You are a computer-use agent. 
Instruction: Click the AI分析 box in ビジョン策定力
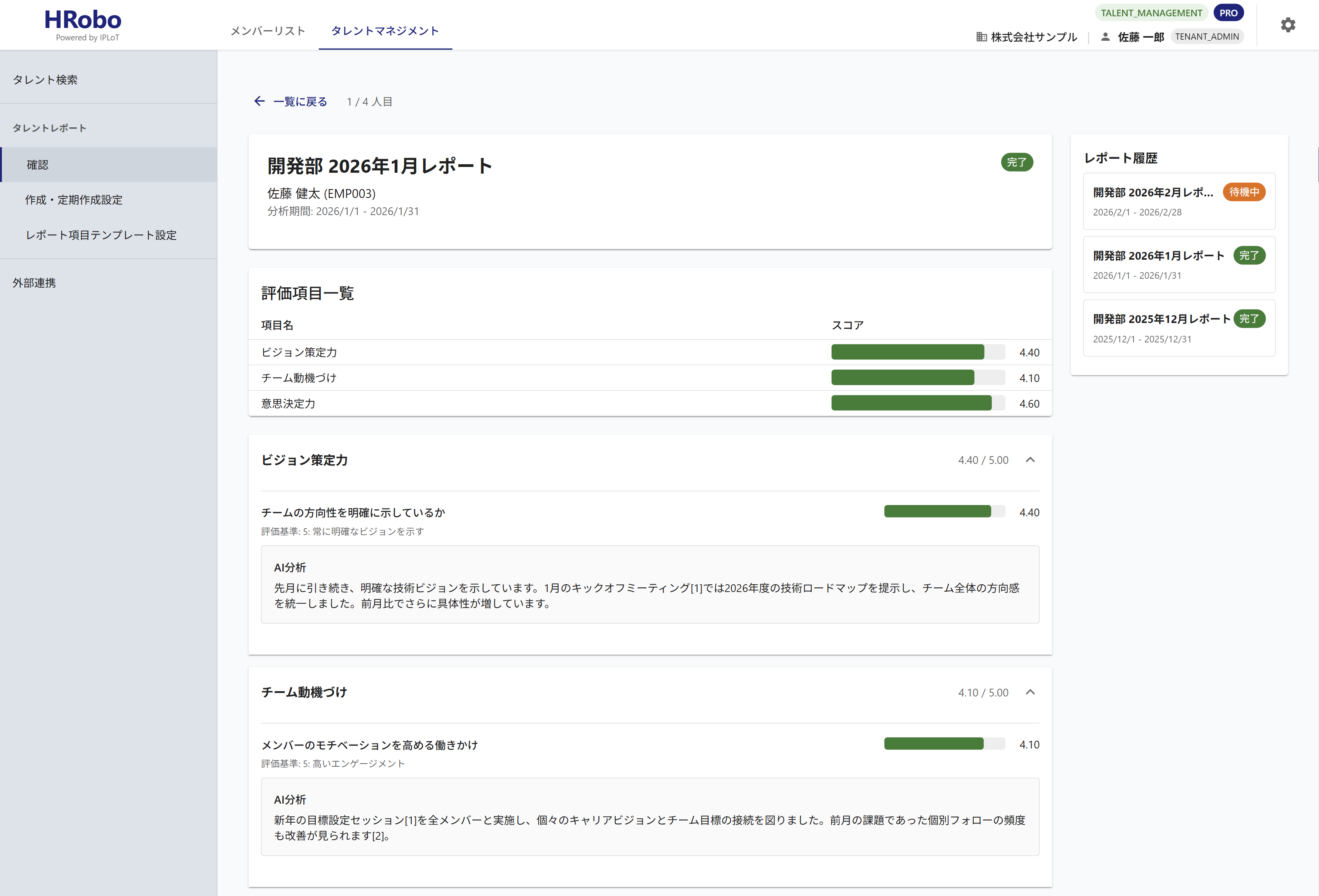point(650,585)
